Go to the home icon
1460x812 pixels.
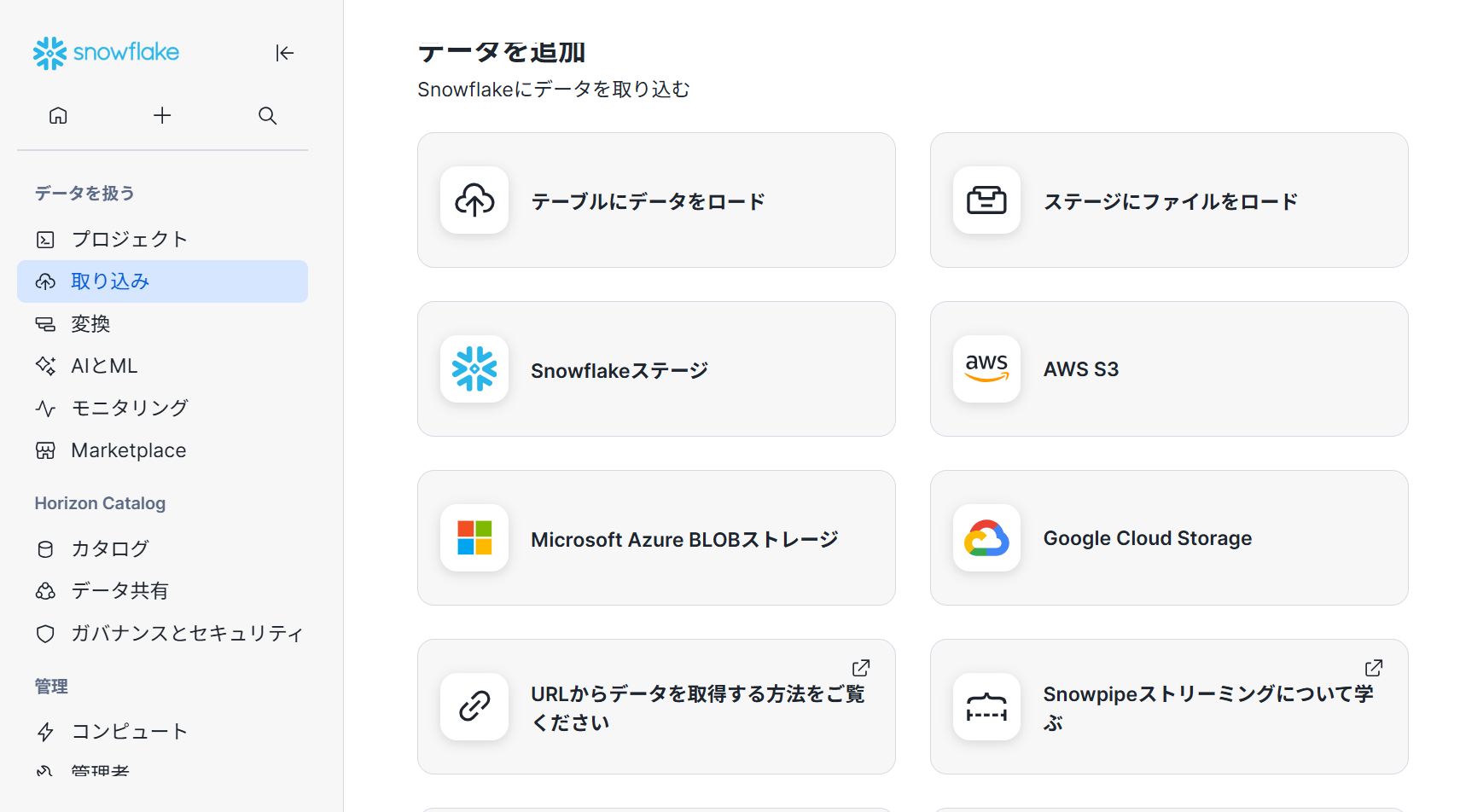point(58,115)
